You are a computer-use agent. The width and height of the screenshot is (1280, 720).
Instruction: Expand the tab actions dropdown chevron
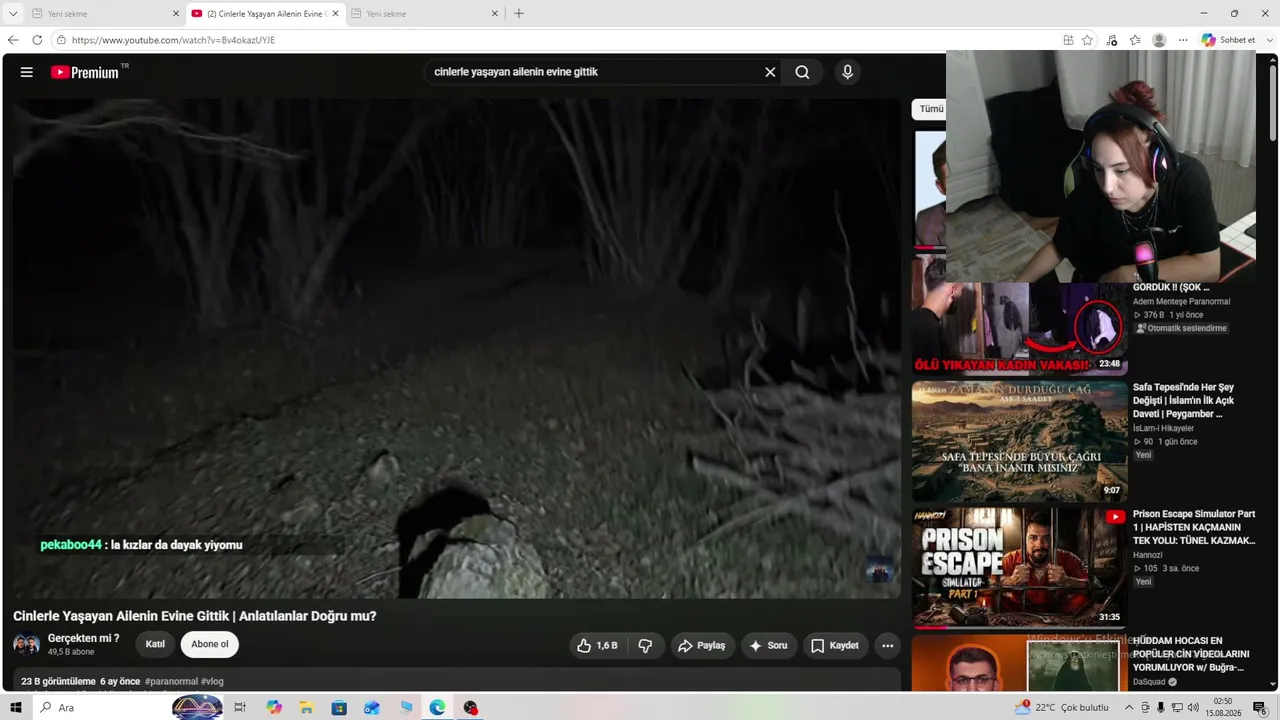tap(13, 14)
